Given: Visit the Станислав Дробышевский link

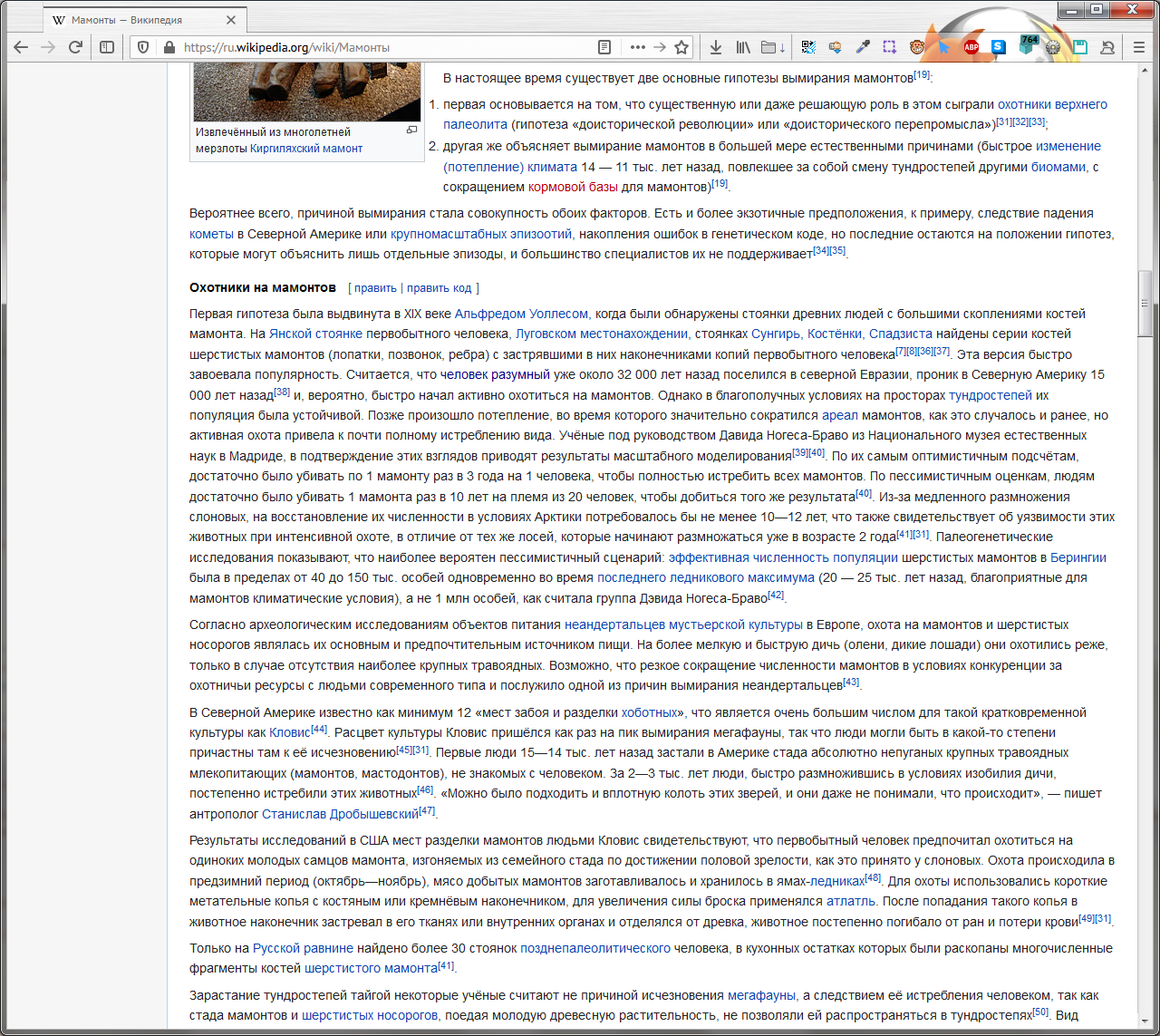Looking at the screenshot, I should (340, 814).
